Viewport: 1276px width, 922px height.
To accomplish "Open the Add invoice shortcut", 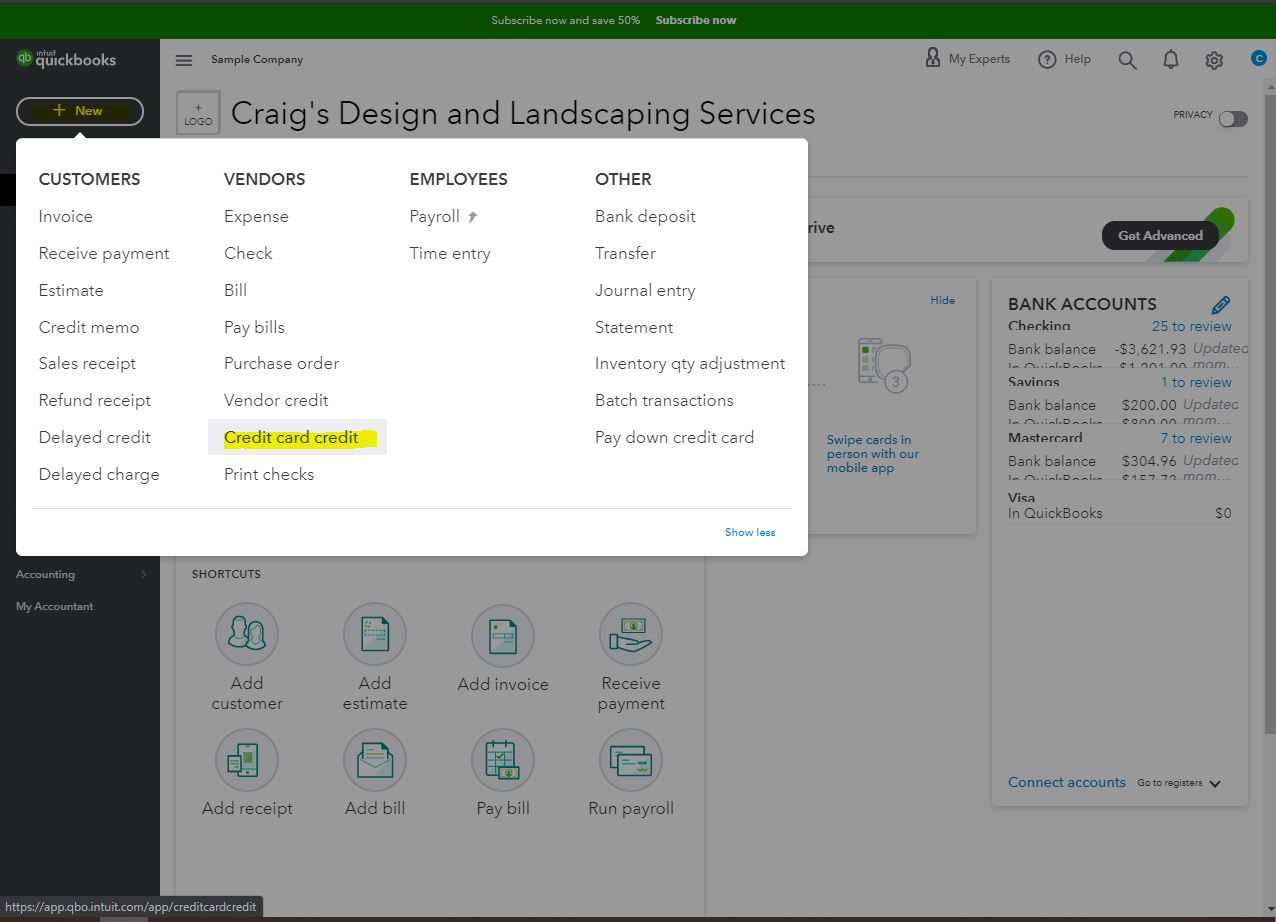I will click(503, 633).
